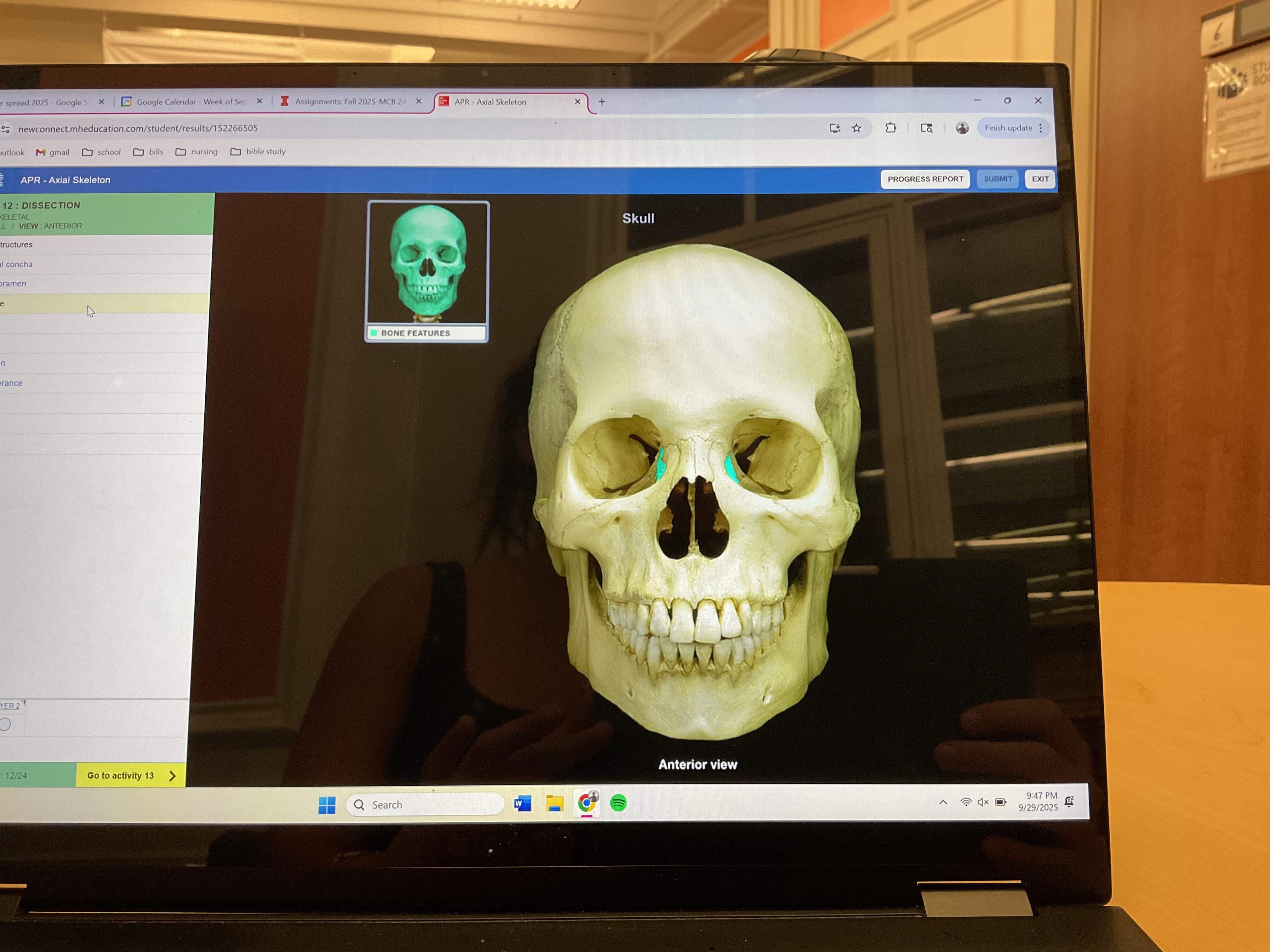
Task: Click the Windows Start button
Action: 327,805
